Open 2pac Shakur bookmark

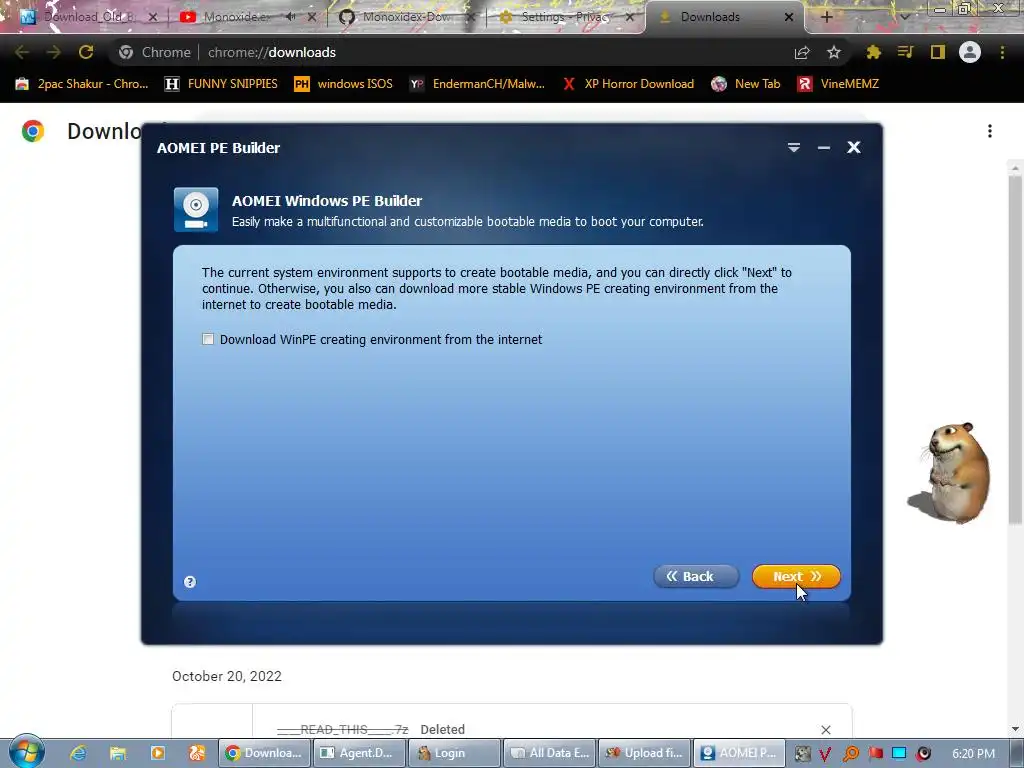click(x=82, y=84)
